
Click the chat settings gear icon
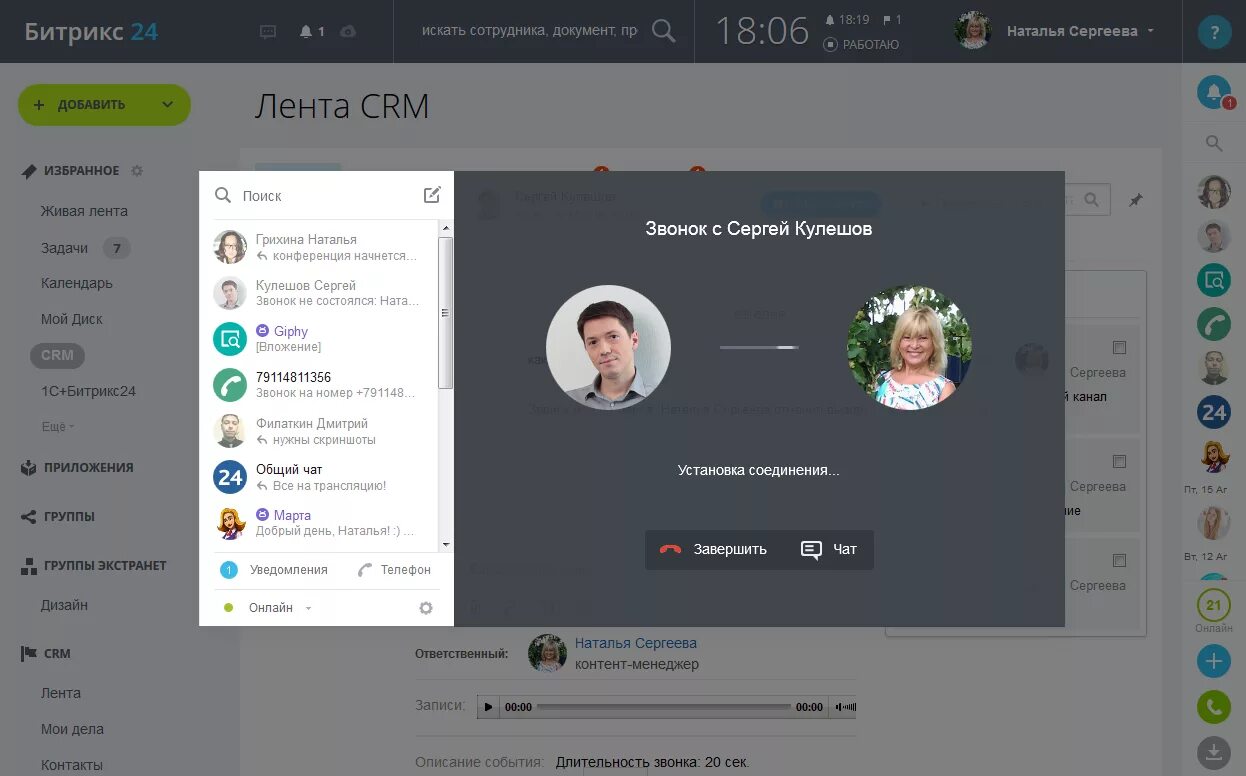(425, 607)
